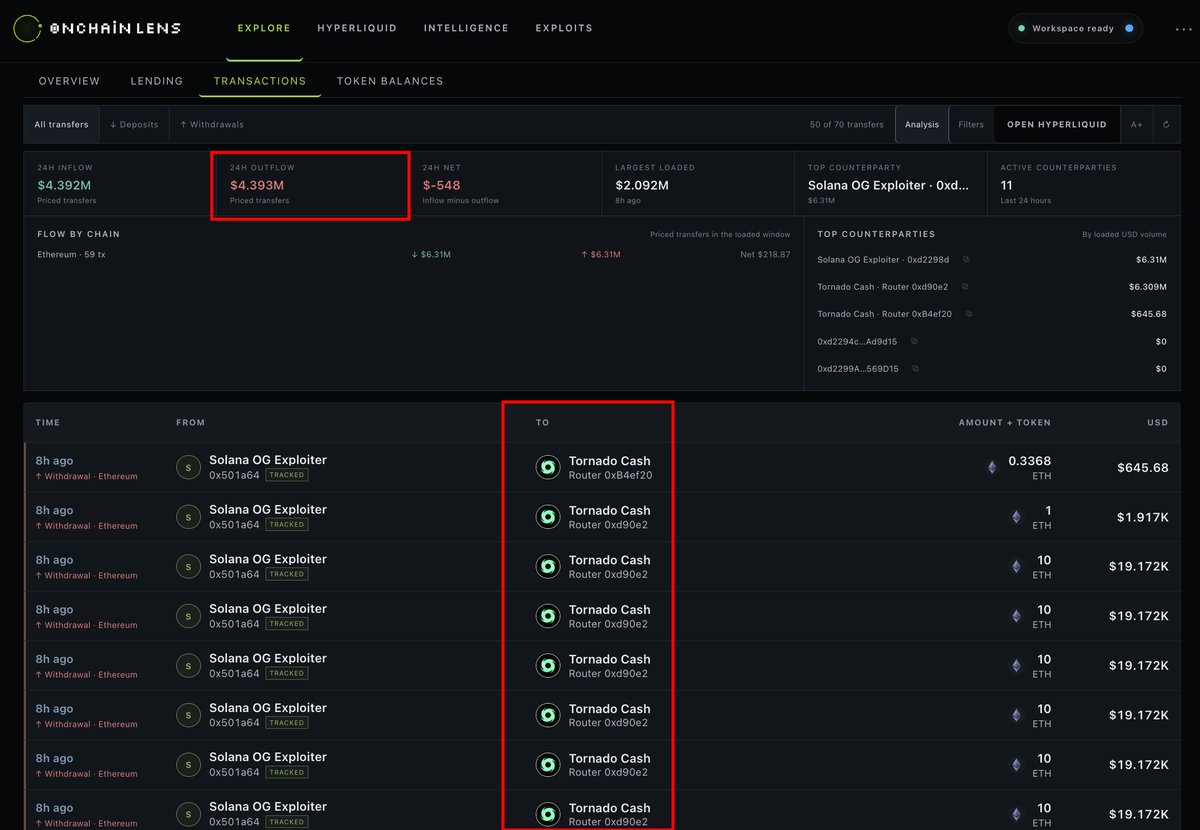Select the Transactions tab
The image size is (1200, 830).
(260, 81)
